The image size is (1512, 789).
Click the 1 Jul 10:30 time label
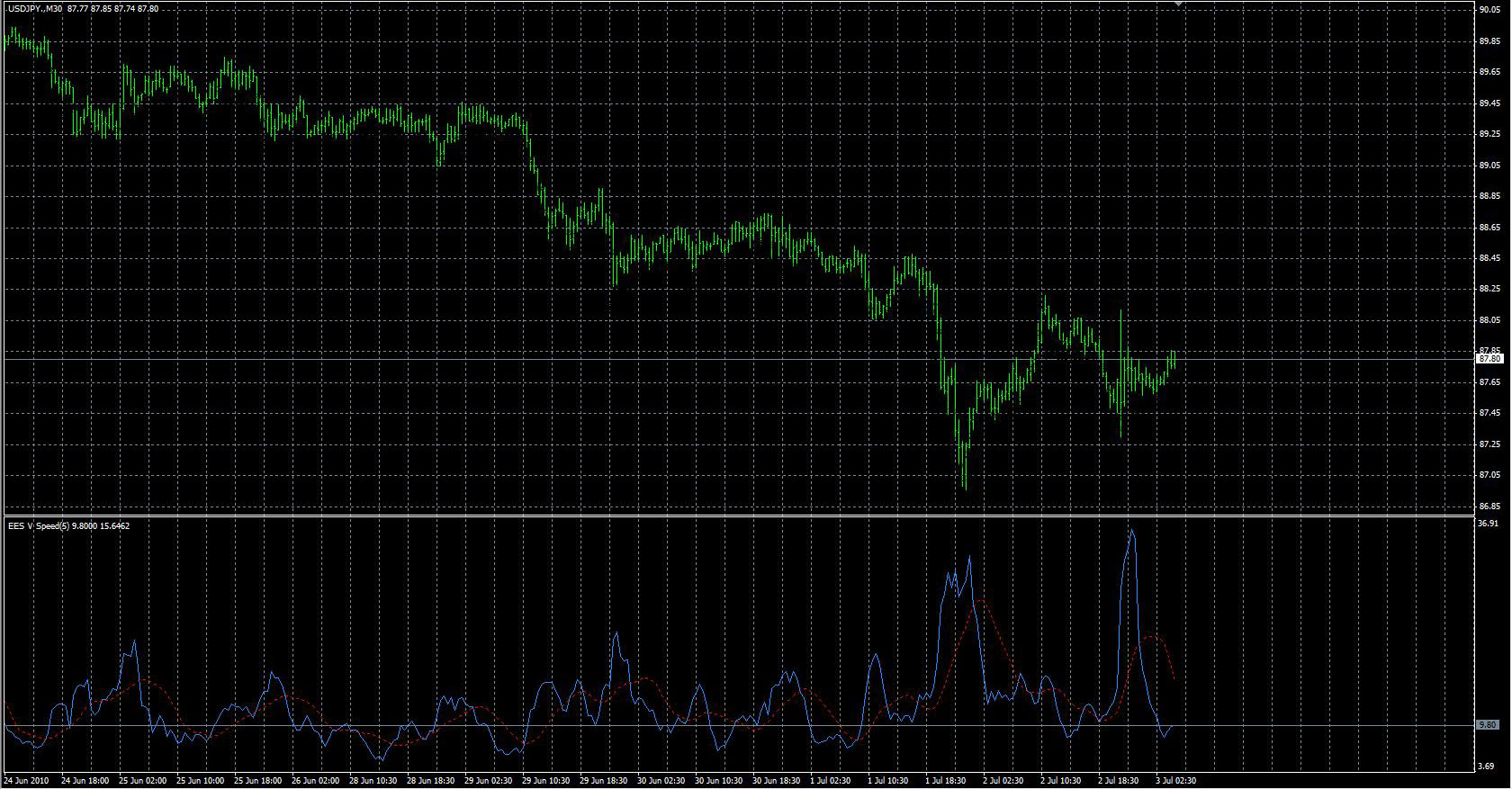889,781
